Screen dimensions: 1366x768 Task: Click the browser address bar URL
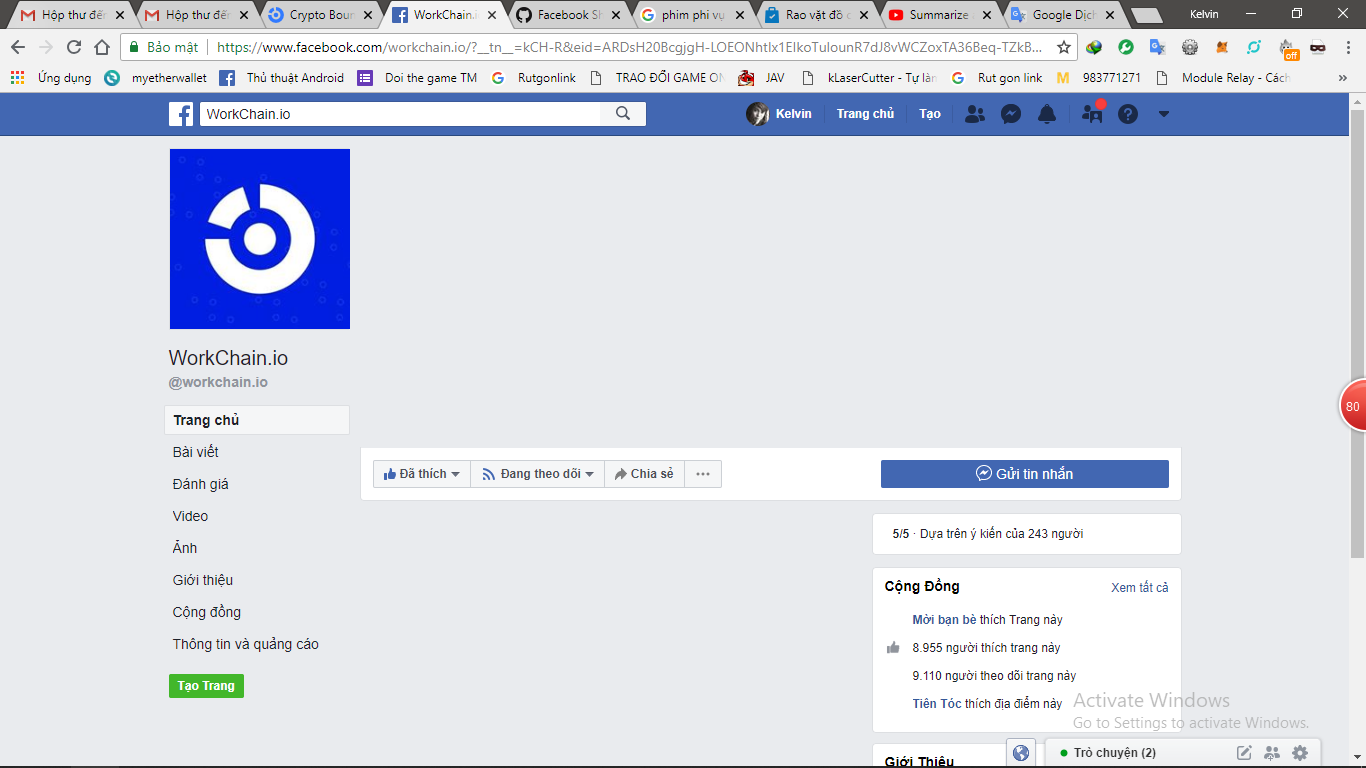point(629,47)
